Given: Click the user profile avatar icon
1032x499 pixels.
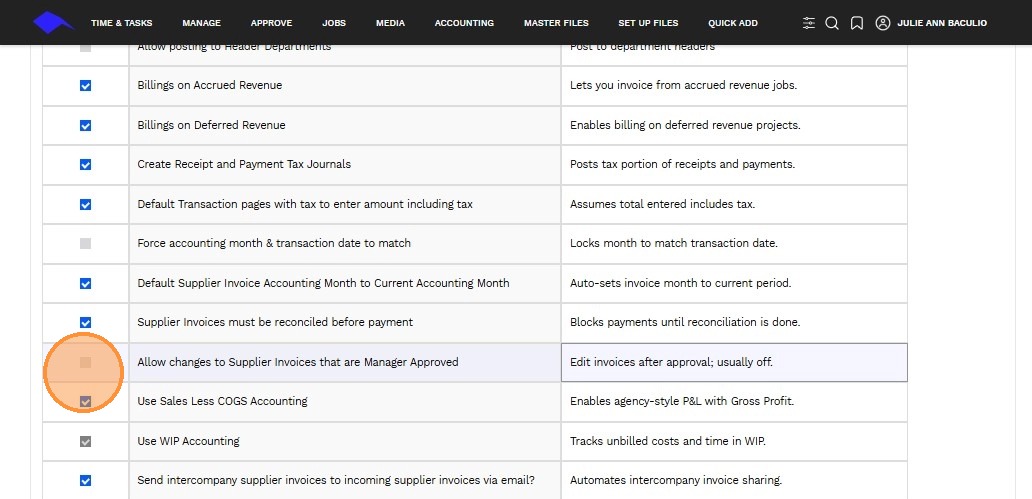Looking at the screenshot, I should pos(882,23).
